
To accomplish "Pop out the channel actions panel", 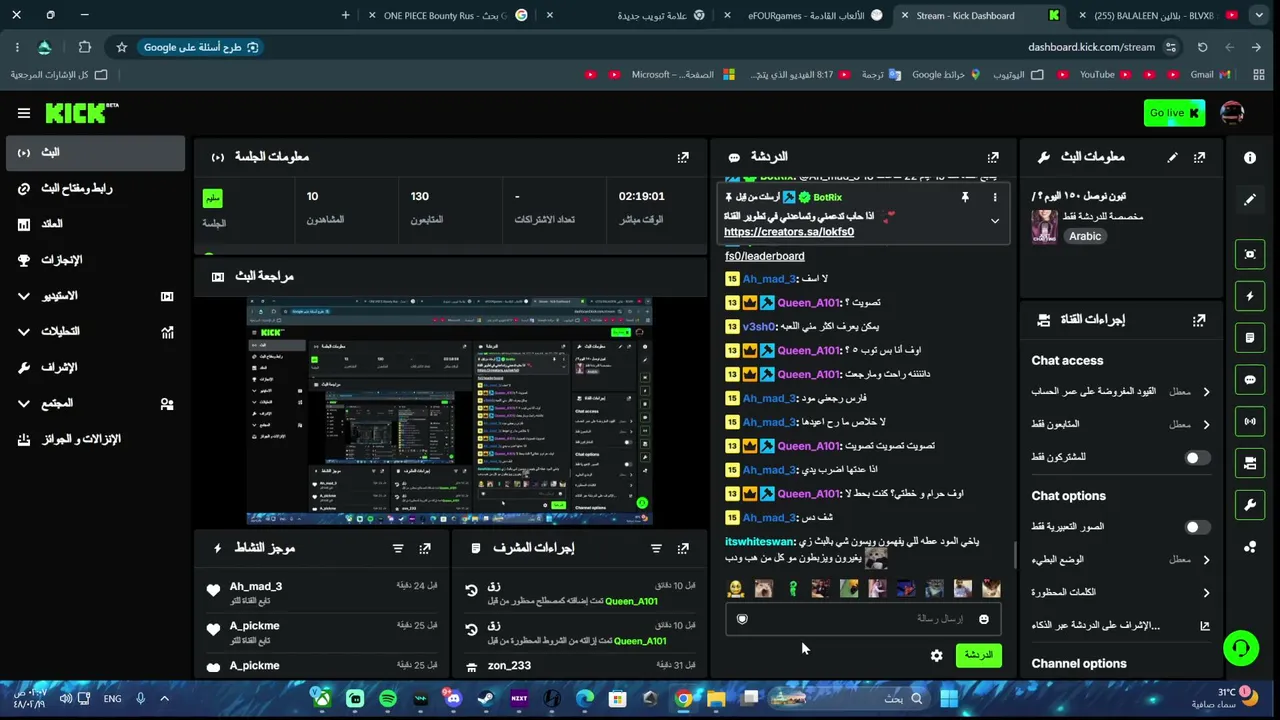I will pyautogui.click(x=1199, y=320).
